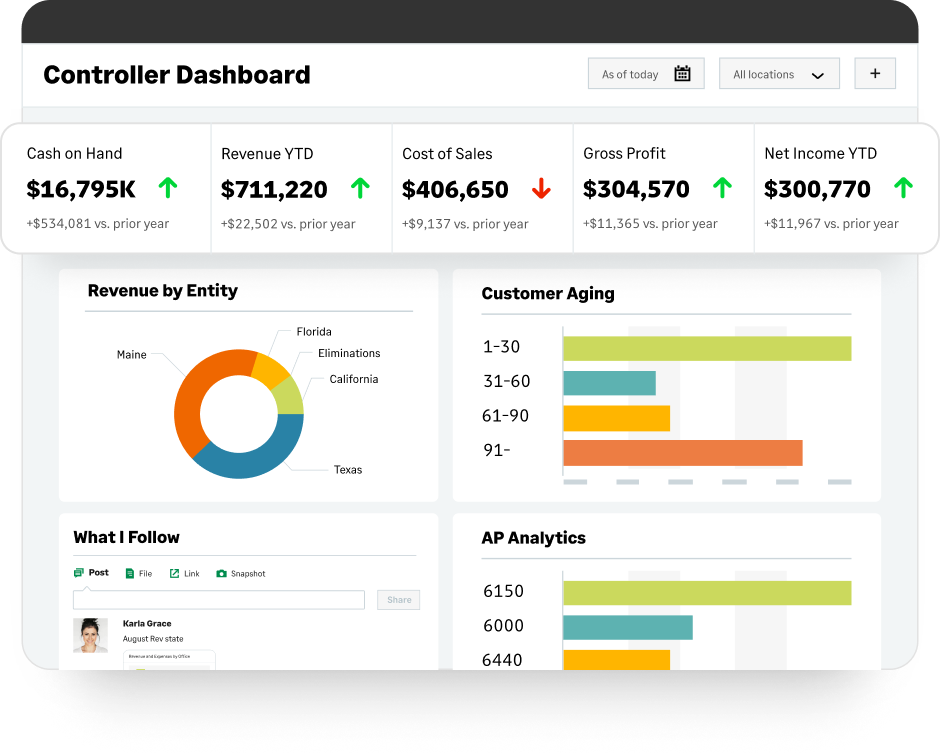
Task: Click the red down arrow on Cost of Sales
Action: tap(541, 188)
